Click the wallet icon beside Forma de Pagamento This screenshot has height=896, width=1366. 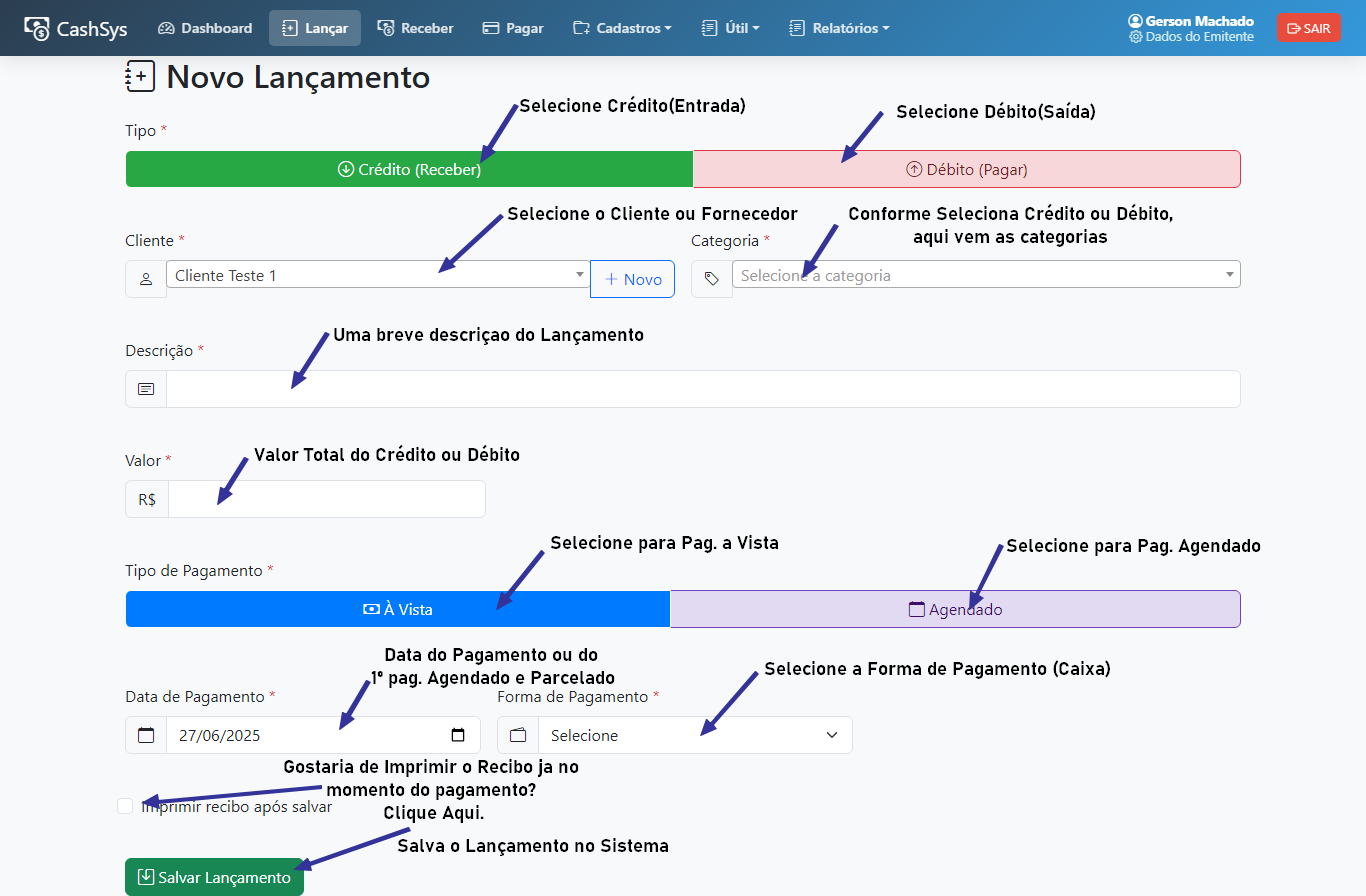pyautogui.click(x=518, y=735)
